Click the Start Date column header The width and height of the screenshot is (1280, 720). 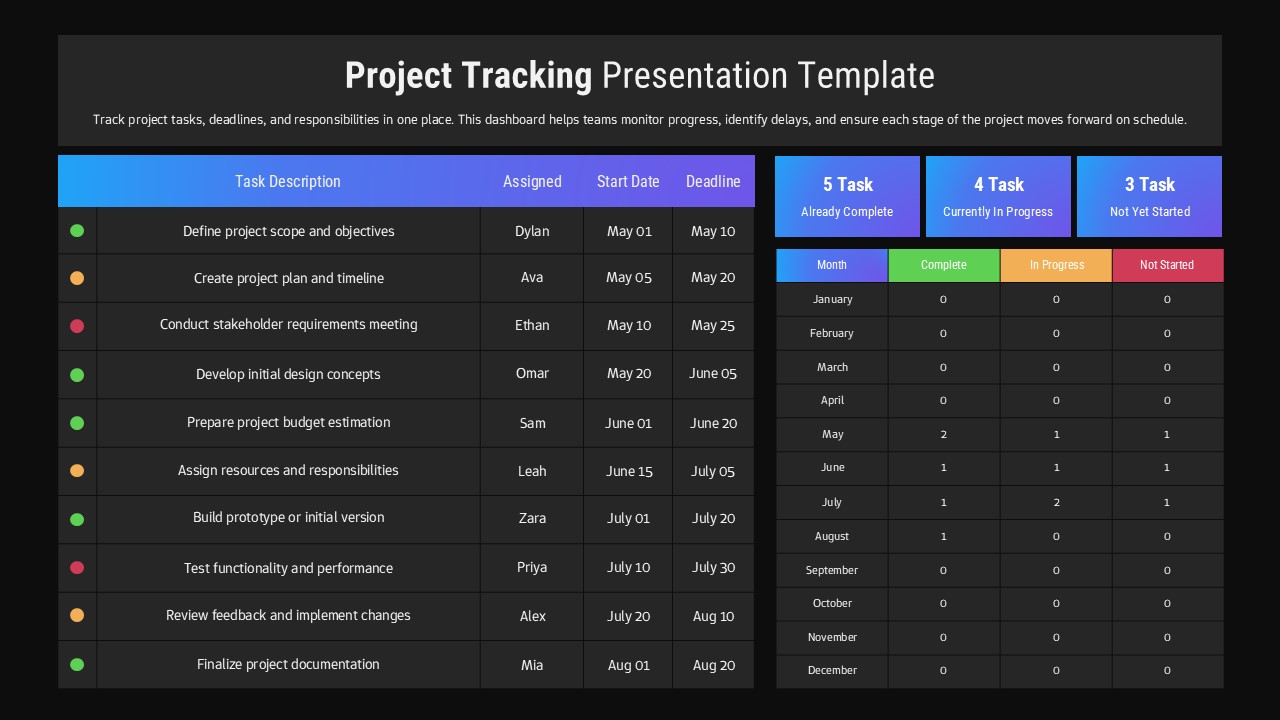click(628, 181)
